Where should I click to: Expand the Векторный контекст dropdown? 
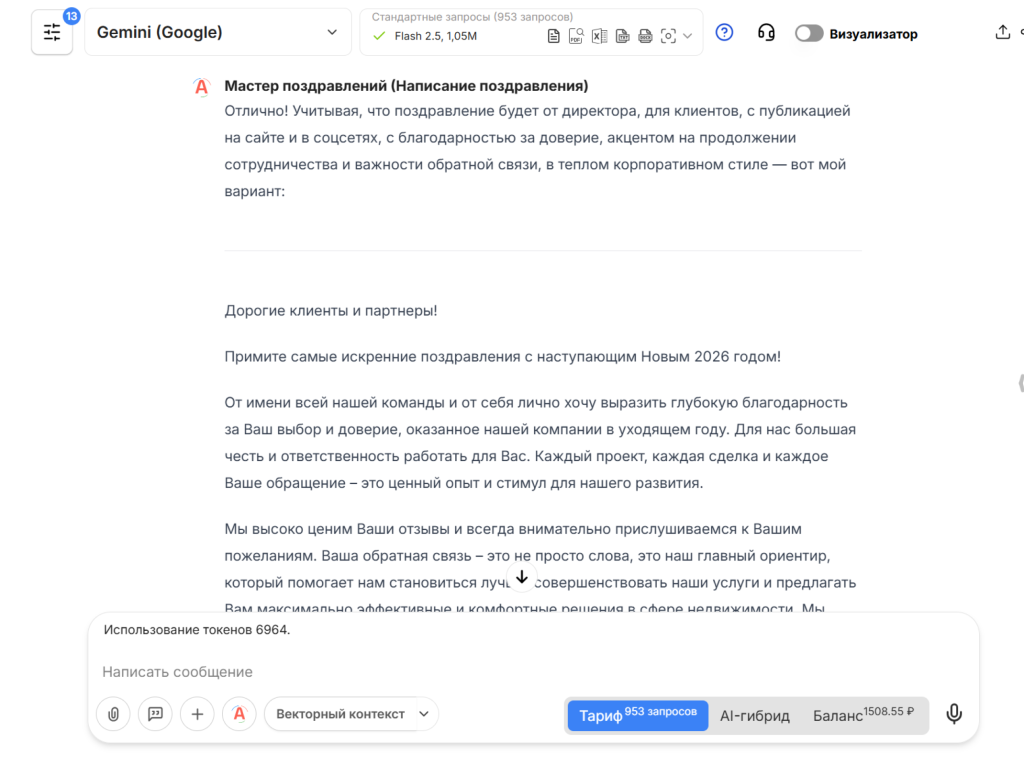coord(351,714)
